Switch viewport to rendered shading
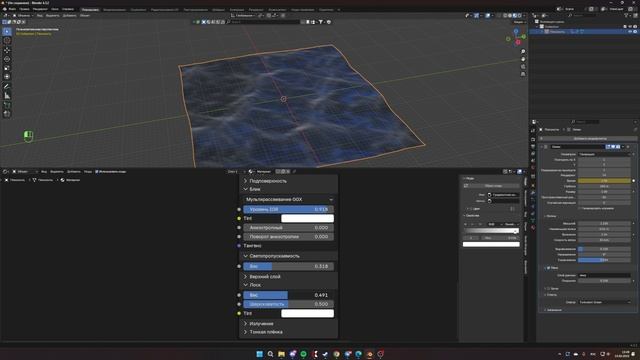The width and height of the screenshot is (640, 360). tap(520, 16)
